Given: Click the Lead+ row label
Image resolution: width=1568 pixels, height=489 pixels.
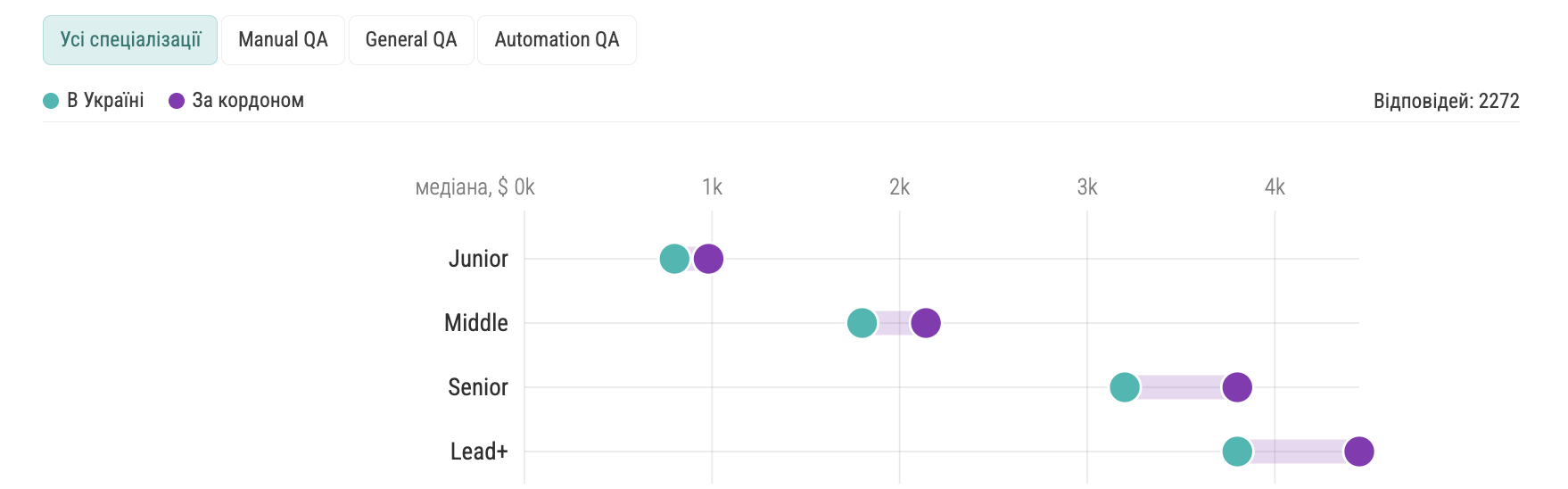Looking at the screenshot, I should click(x=479, y=452).
